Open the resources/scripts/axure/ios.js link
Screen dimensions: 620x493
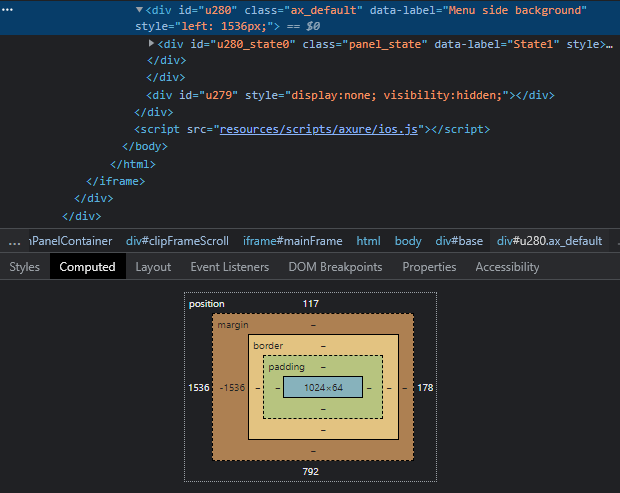[x=319, y=129]
